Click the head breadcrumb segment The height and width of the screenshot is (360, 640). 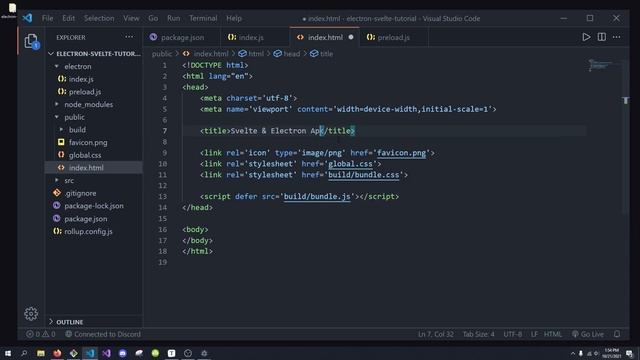(287, 53)
